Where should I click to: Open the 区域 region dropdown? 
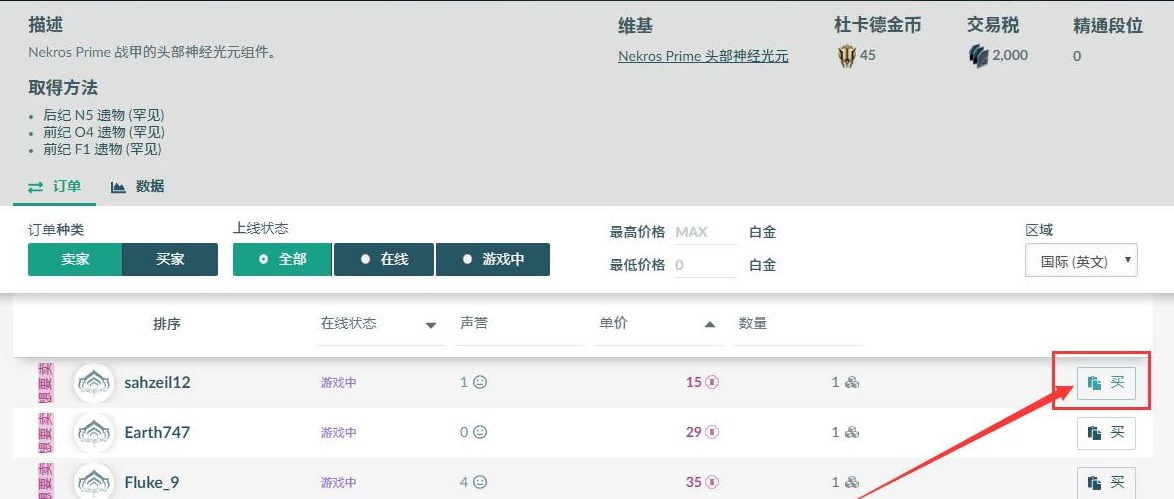[1081, 261]
